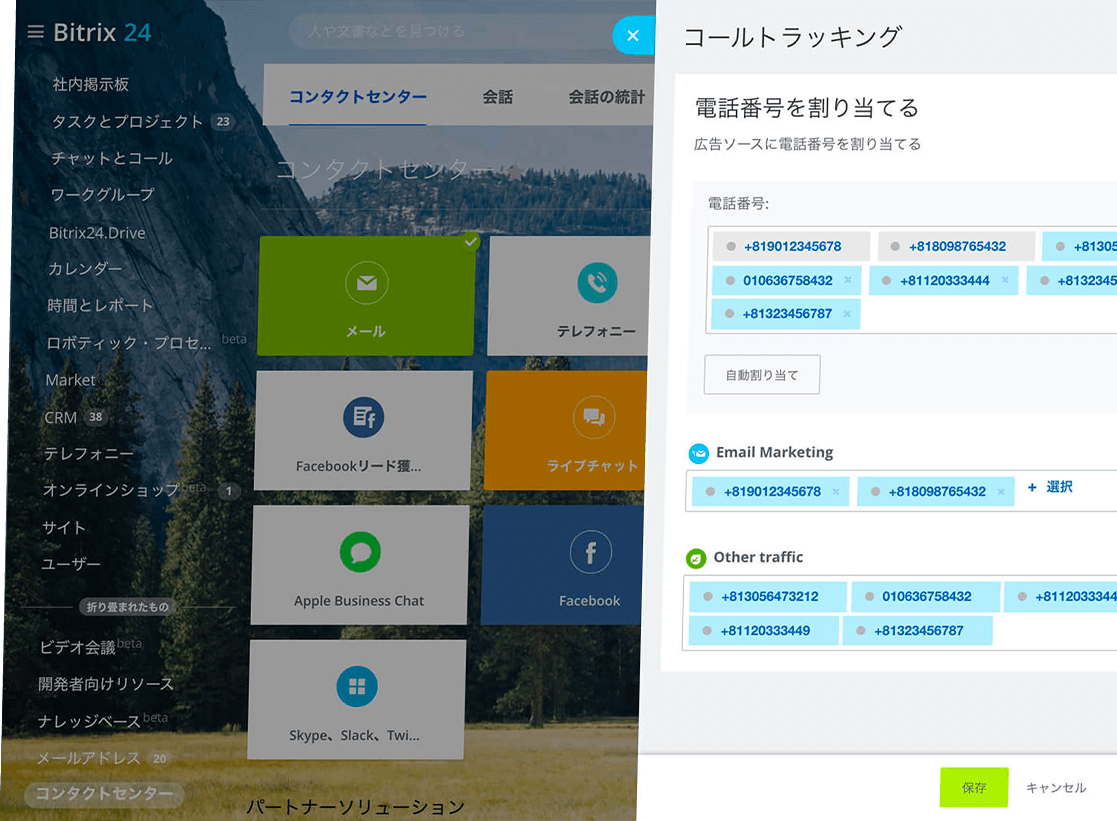Open the live chat icon tile
The image size is (1117, 821).
pos(593,417)
